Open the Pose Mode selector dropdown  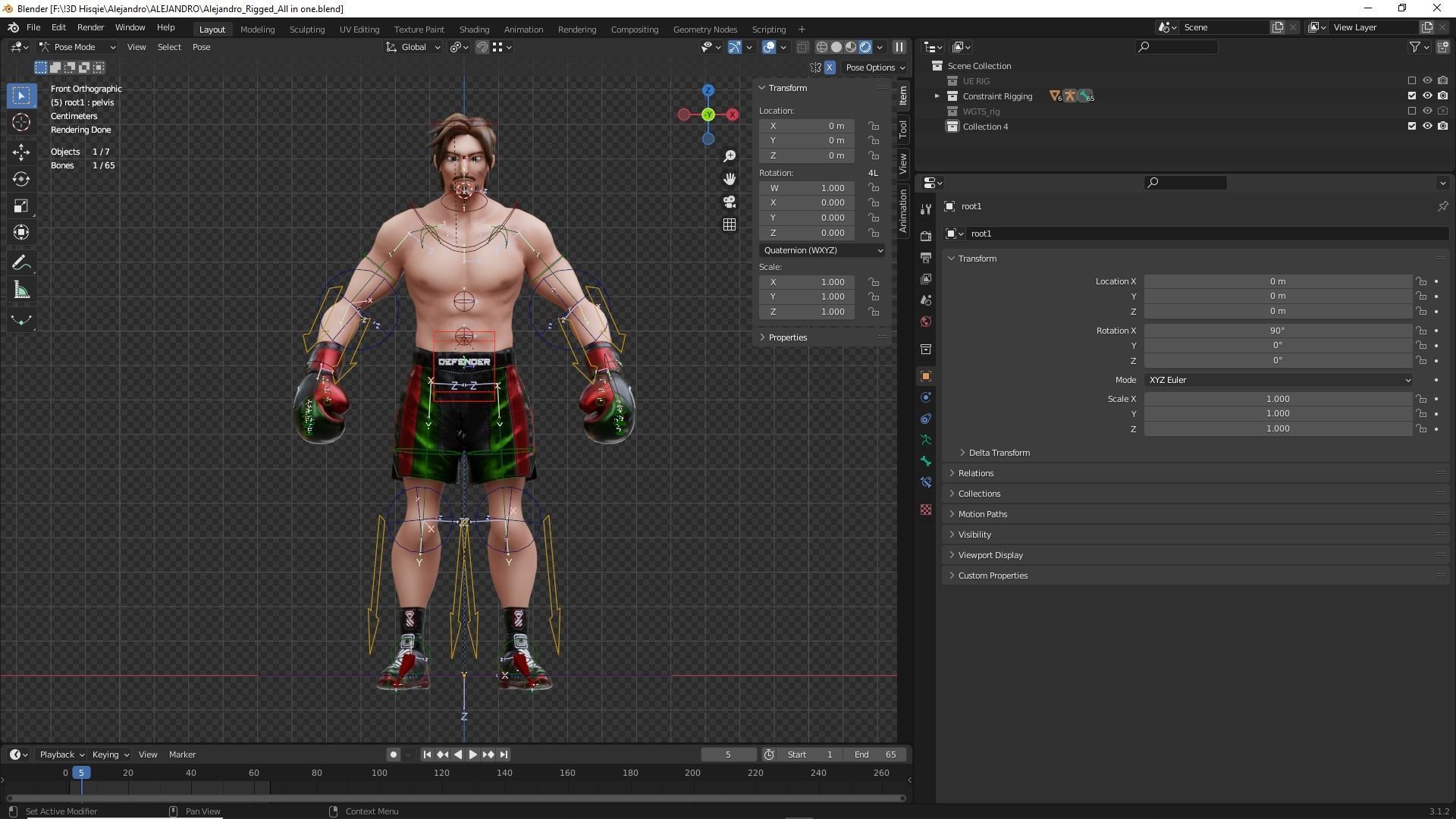[x=77, y=47]
